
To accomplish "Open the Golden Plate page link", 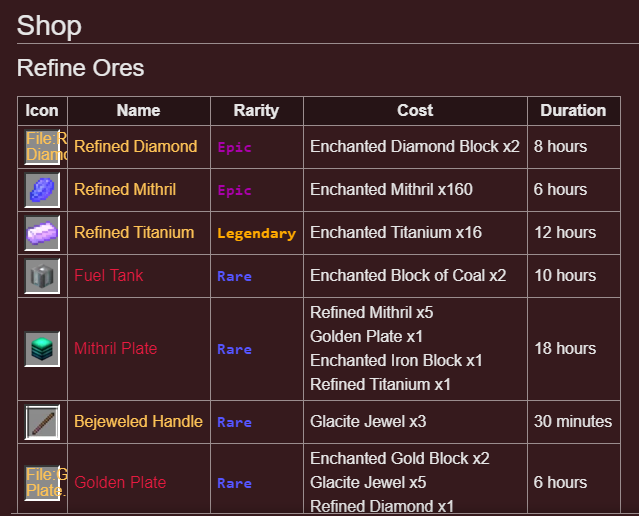I will (120, 483).
